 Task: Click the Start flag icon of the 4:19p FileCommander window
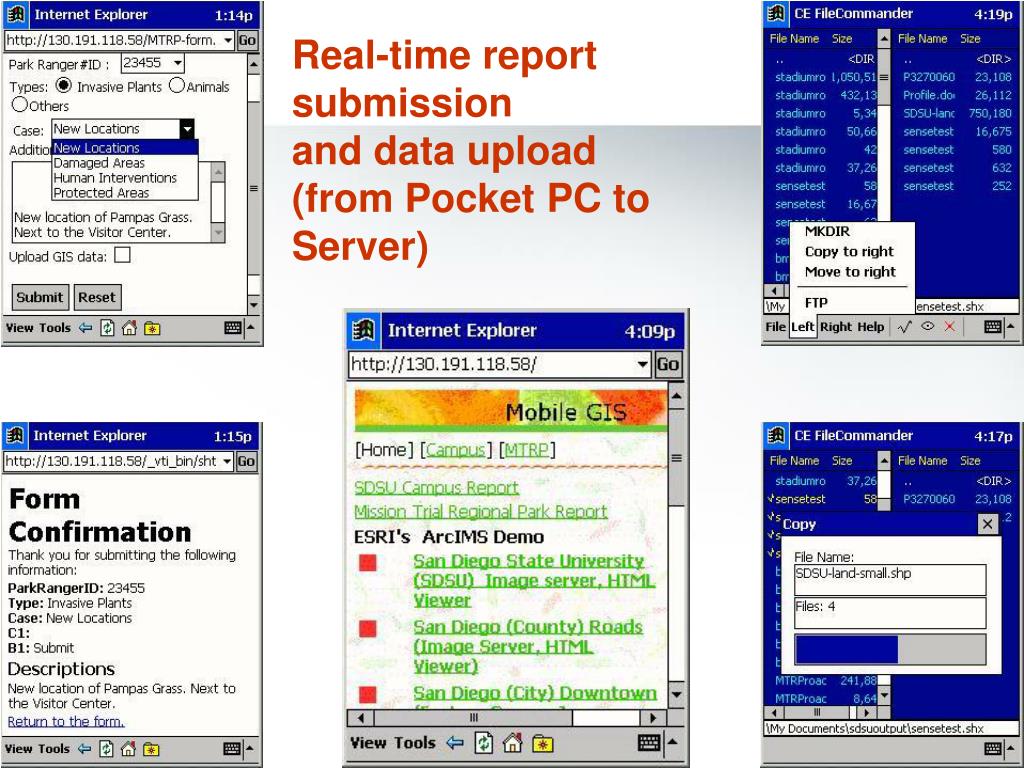[x=776, y=14]
